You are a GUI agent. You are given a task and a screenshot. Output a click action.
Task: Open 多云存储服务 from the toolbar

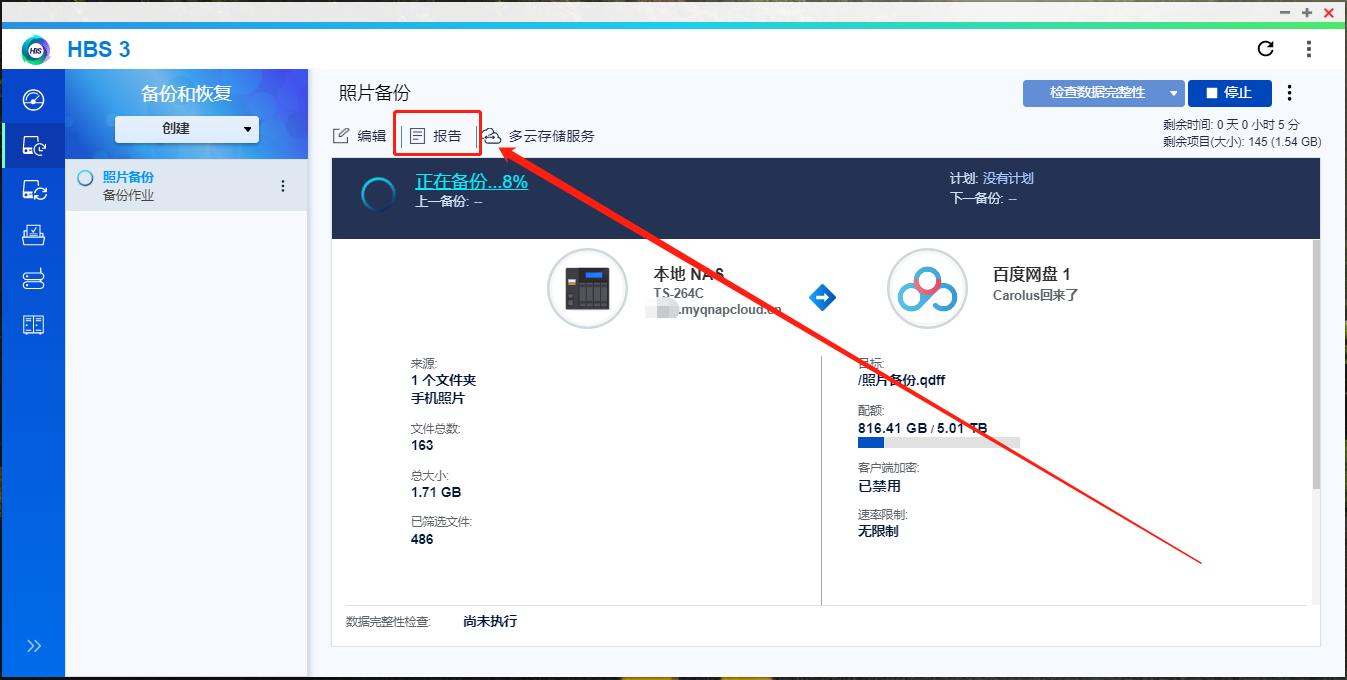pyautogui.click(x=541, y=136)
